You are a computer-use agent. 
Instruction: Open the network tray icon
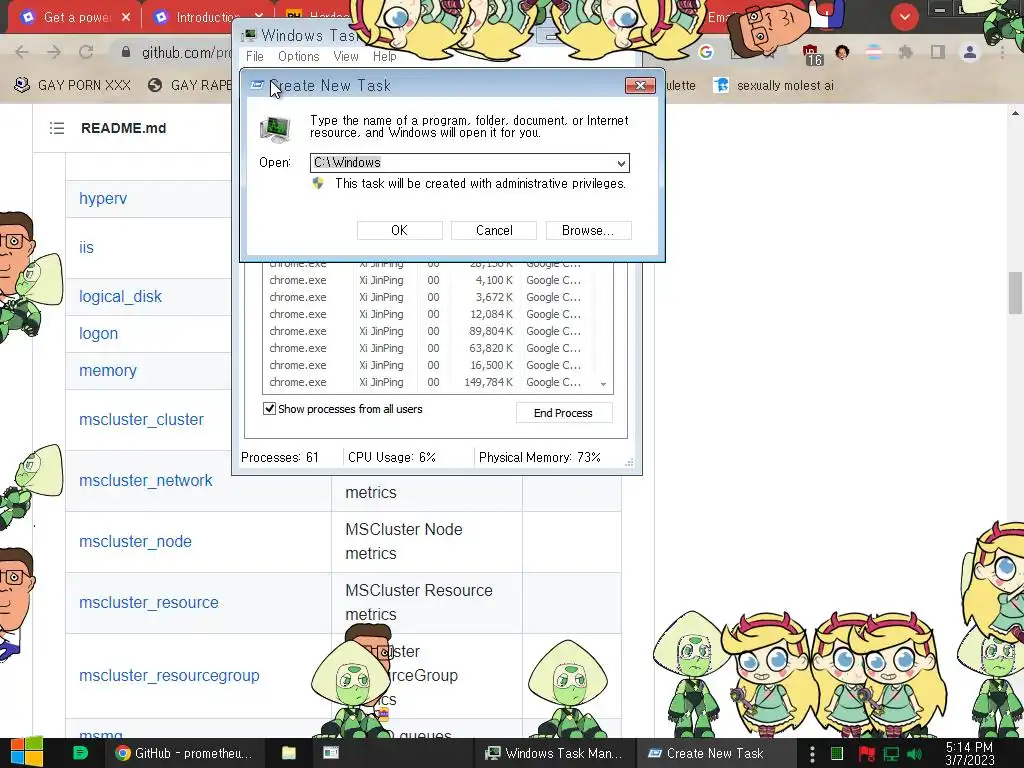click(891, 754)
